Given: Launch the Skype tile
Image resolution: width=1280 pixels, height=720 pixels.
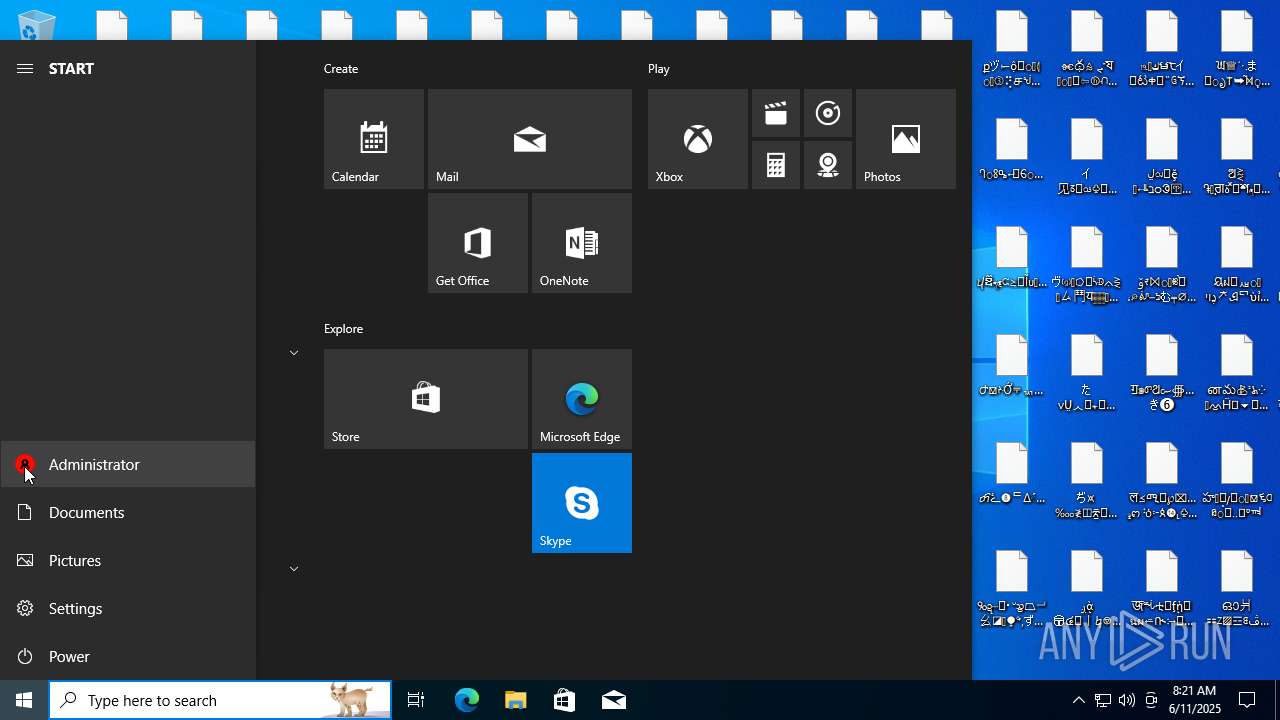Looking at the screenshot, I should click(x=582, y=503).
